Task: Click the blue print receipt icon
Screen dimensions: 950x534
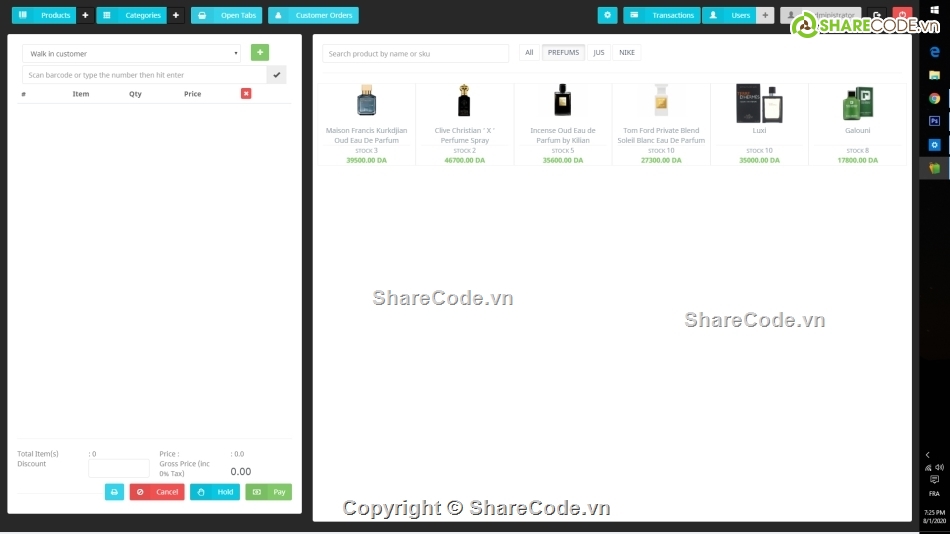Action: (x=114, y=492)
